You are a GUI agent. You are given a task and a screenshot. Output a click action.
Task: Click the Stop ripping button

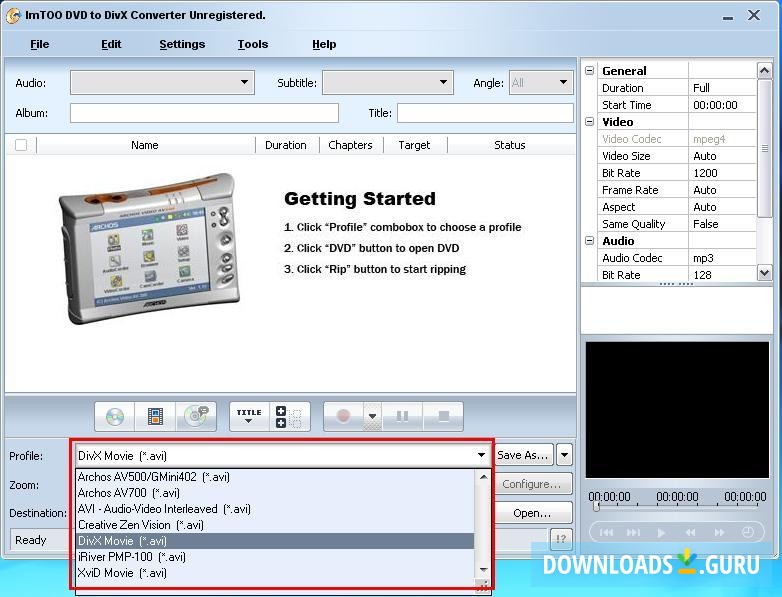coord(443,416)
